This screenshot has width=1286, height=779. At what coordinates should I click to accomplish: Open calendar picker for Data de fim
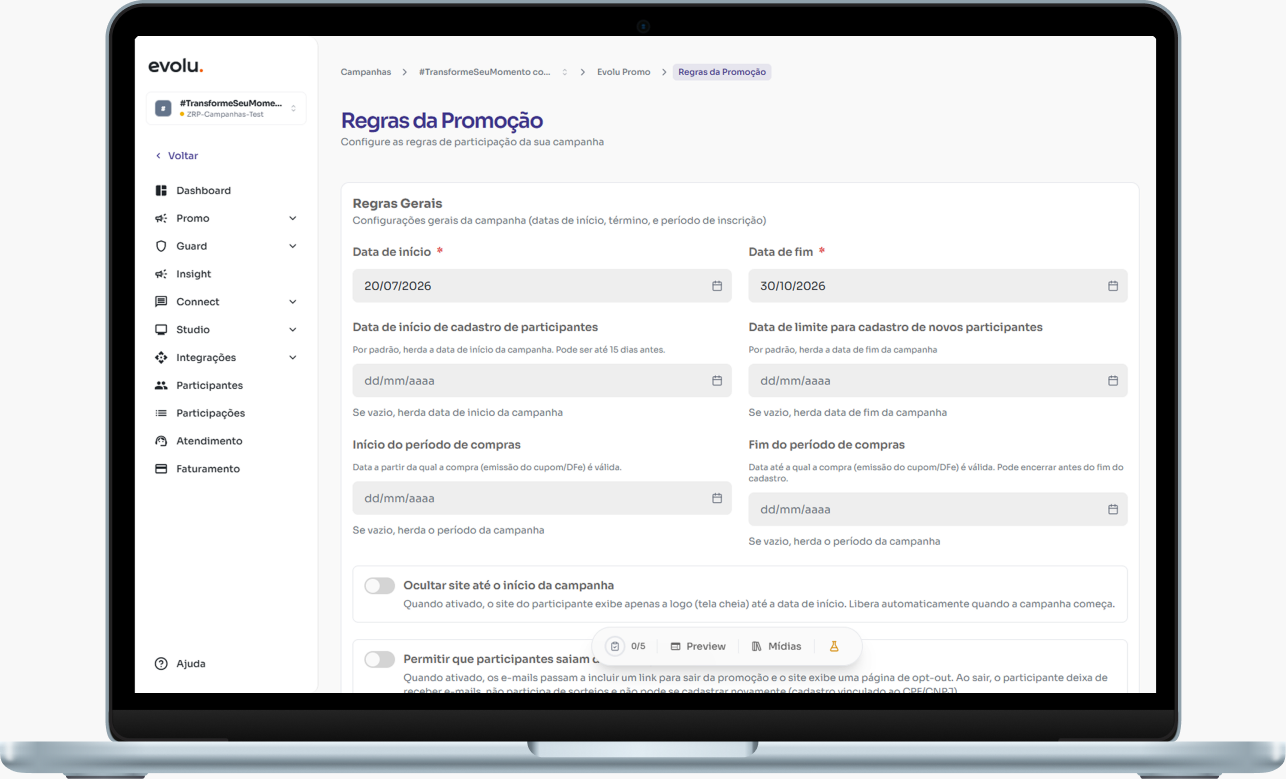pyautogui.click(x=1113, y=286)
